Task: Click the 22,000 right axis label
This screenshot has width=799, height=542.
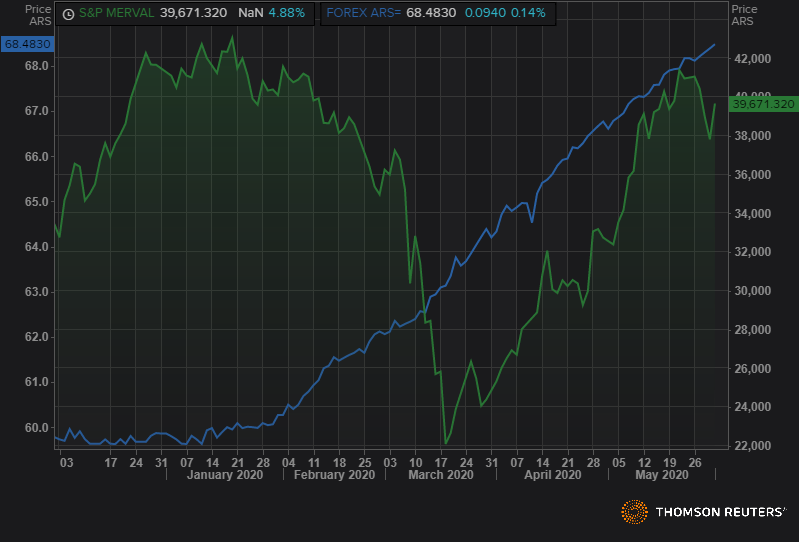Action: point(752,446)
